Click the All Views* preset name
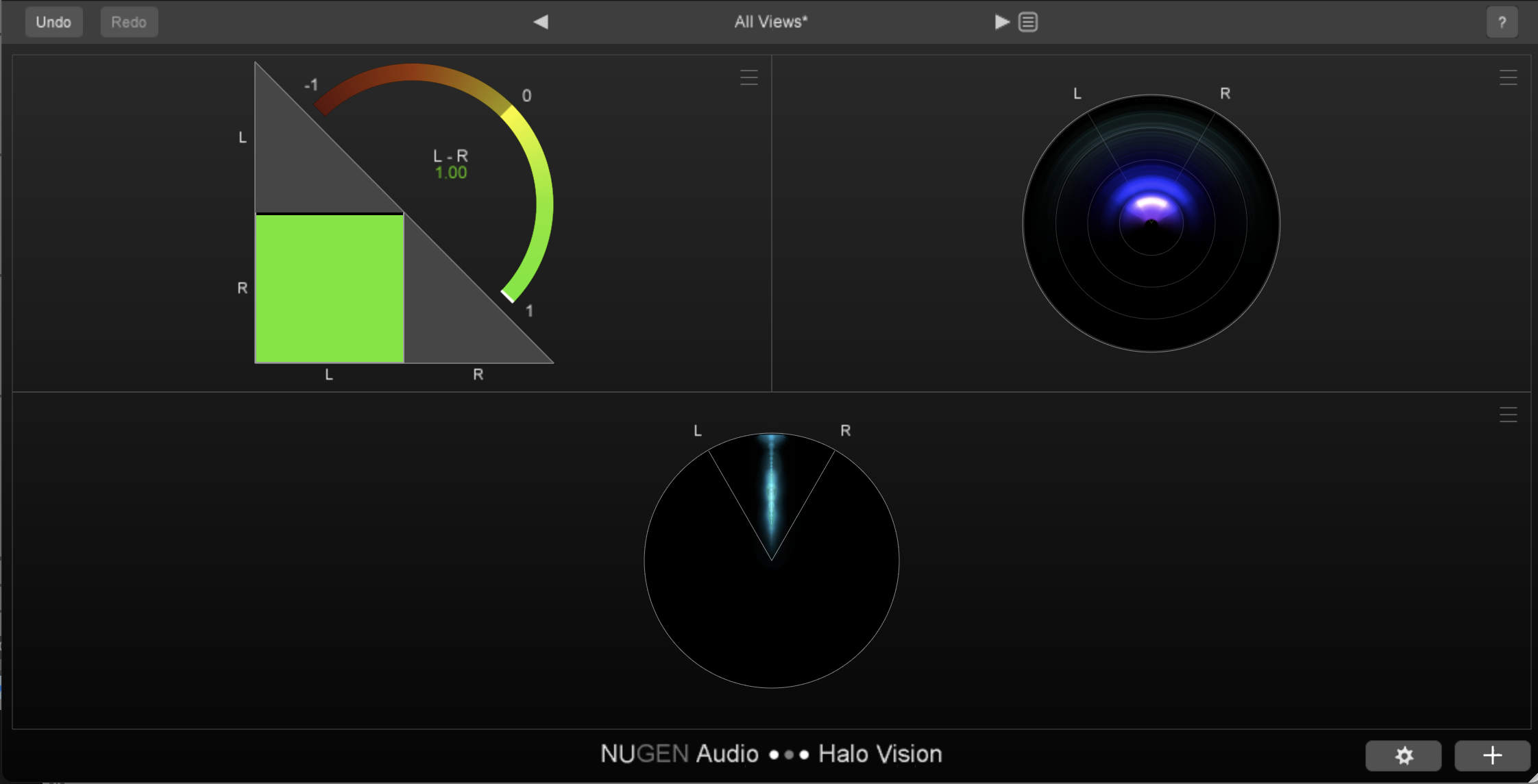 coord(770,22)
